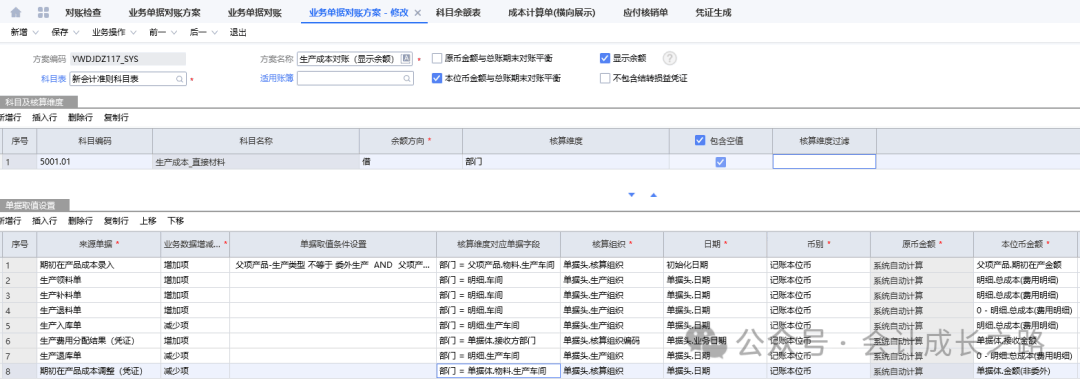Click search icon in 适用账簿 field

[406, 79]
